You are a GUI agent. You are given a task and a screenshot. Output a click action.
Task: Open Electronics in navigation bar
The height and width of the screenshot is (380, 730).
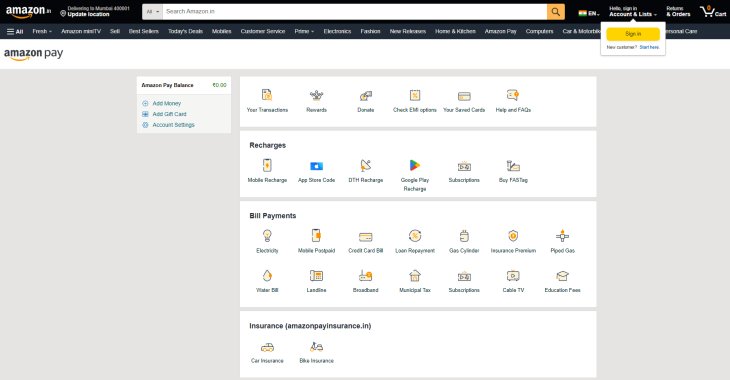click(337, 31)
